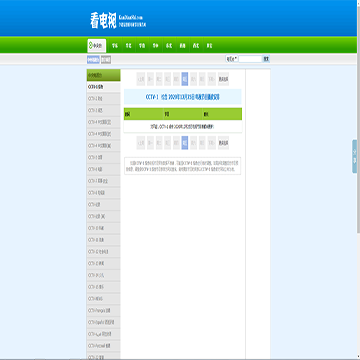The width and height of the screenshot is (360, 360).
Task: Click the blue CCTV-1 schedule title heading
Action: [x=183, y=97]
